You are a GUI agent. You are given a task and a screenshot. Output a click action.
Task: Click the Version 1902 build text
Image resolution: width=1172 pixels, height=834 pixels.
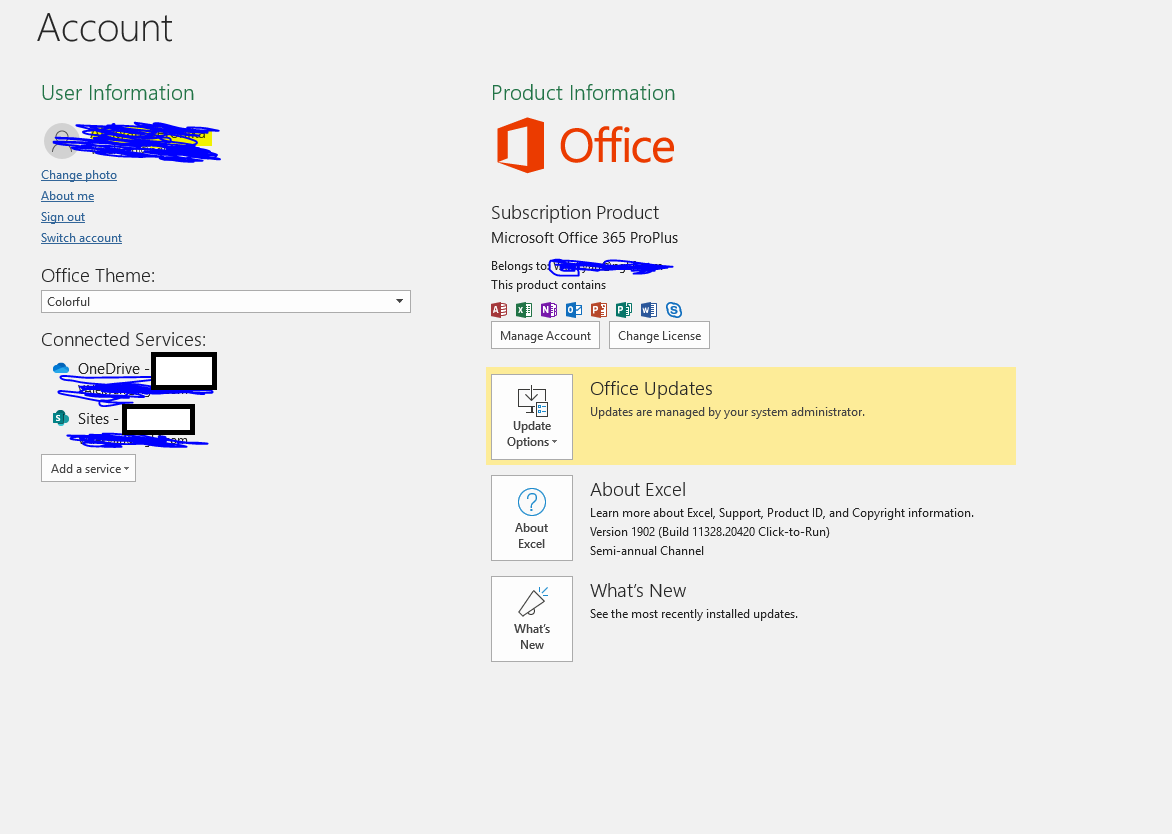(x=709, y=532)
